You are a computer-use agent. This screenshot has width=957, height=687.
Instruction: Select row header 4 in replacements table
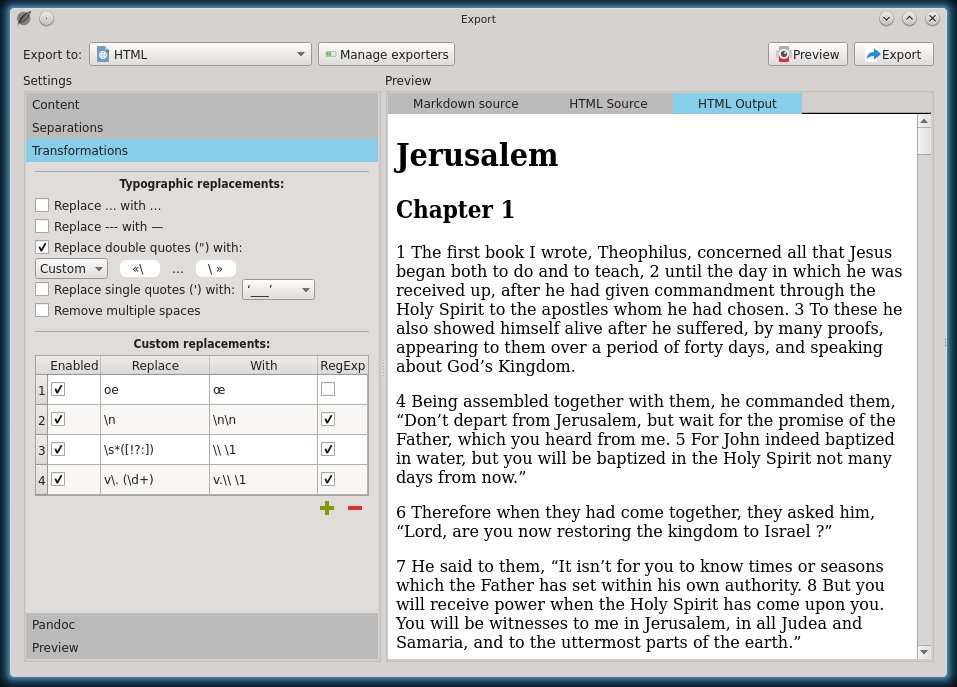tap(42, 479)
